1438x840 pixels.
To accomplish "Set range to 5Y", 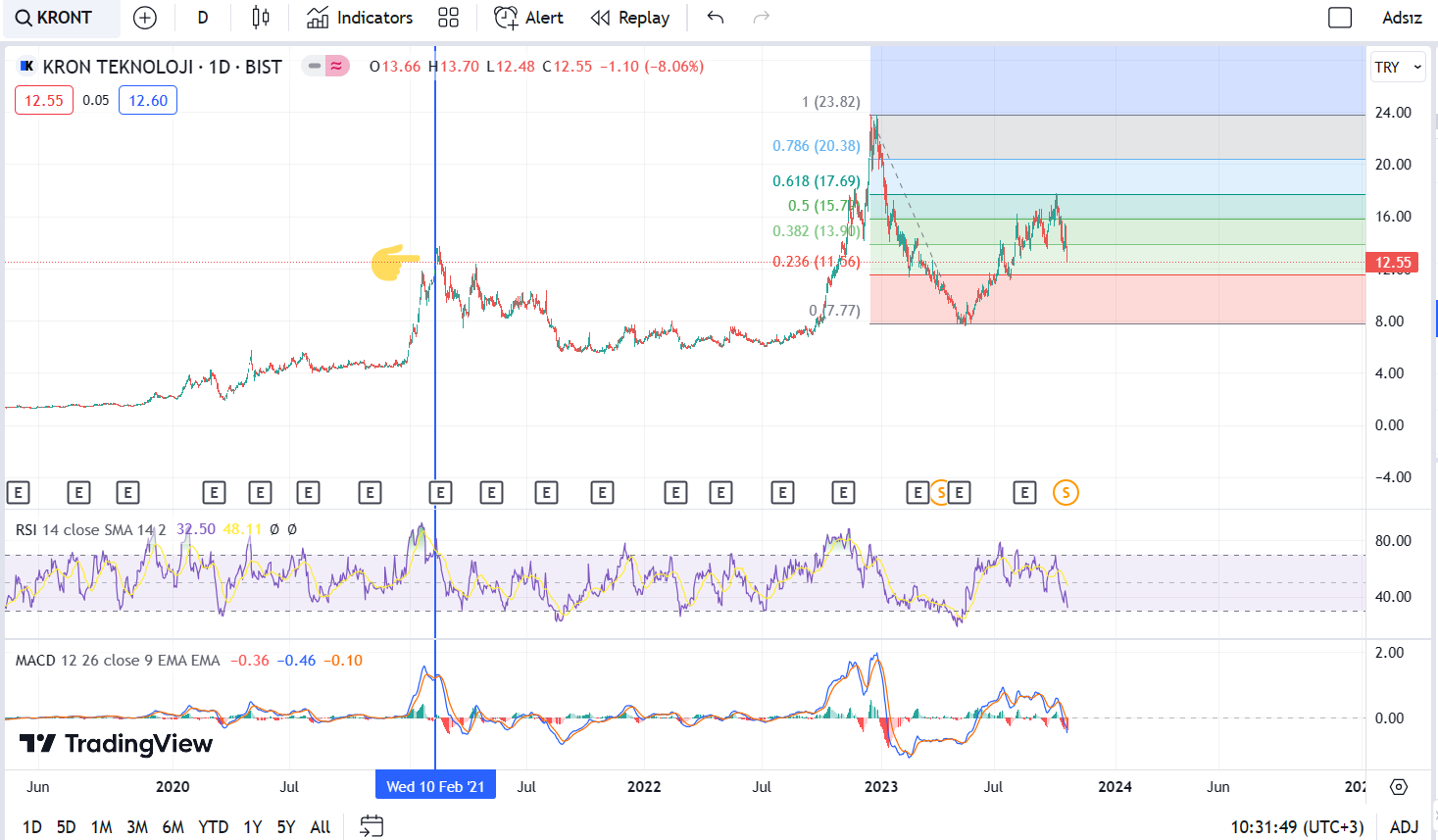I will pos(285,827).
